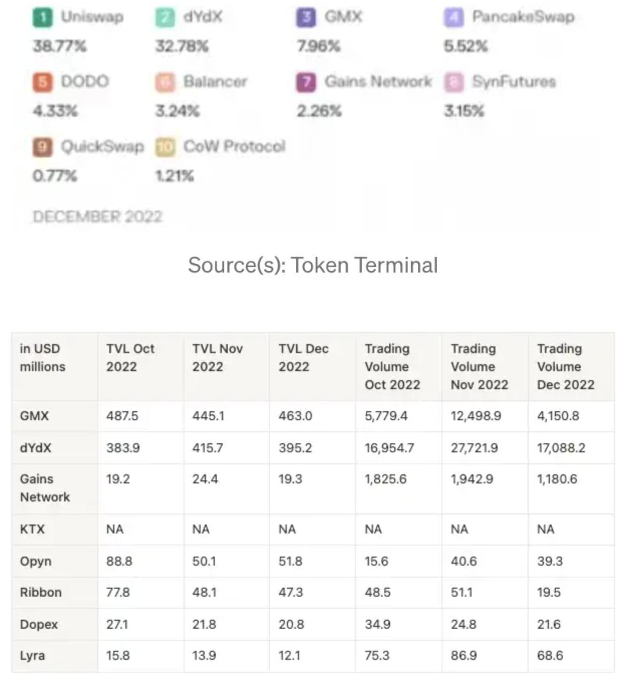626x682 pixels.
Task: Click the purple GMX rank 3 badge
Action: point(306,17)
